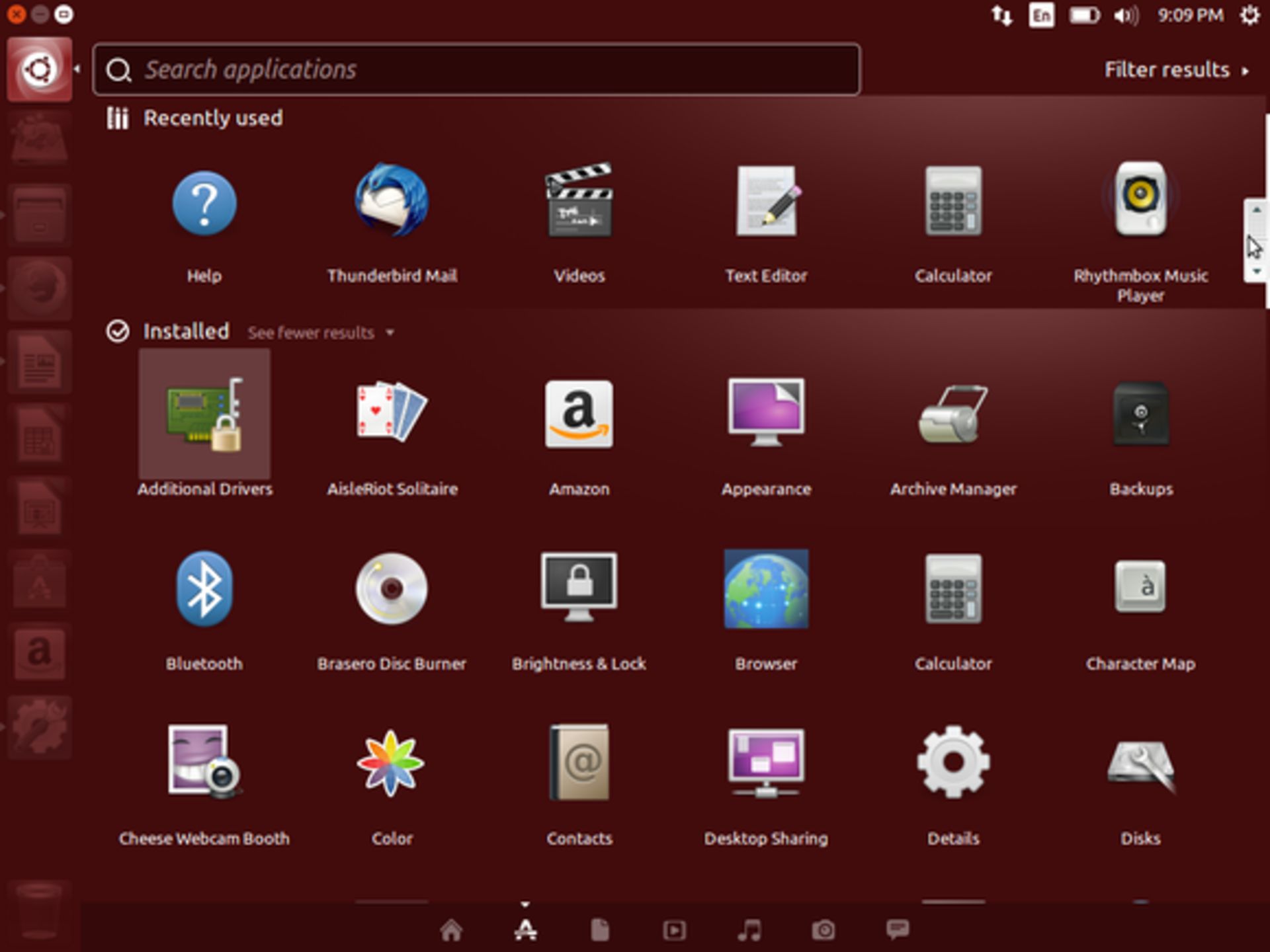Switch to the Video lens
The height and width of the screenshot is (952, 1270).
tap(674, 931)
